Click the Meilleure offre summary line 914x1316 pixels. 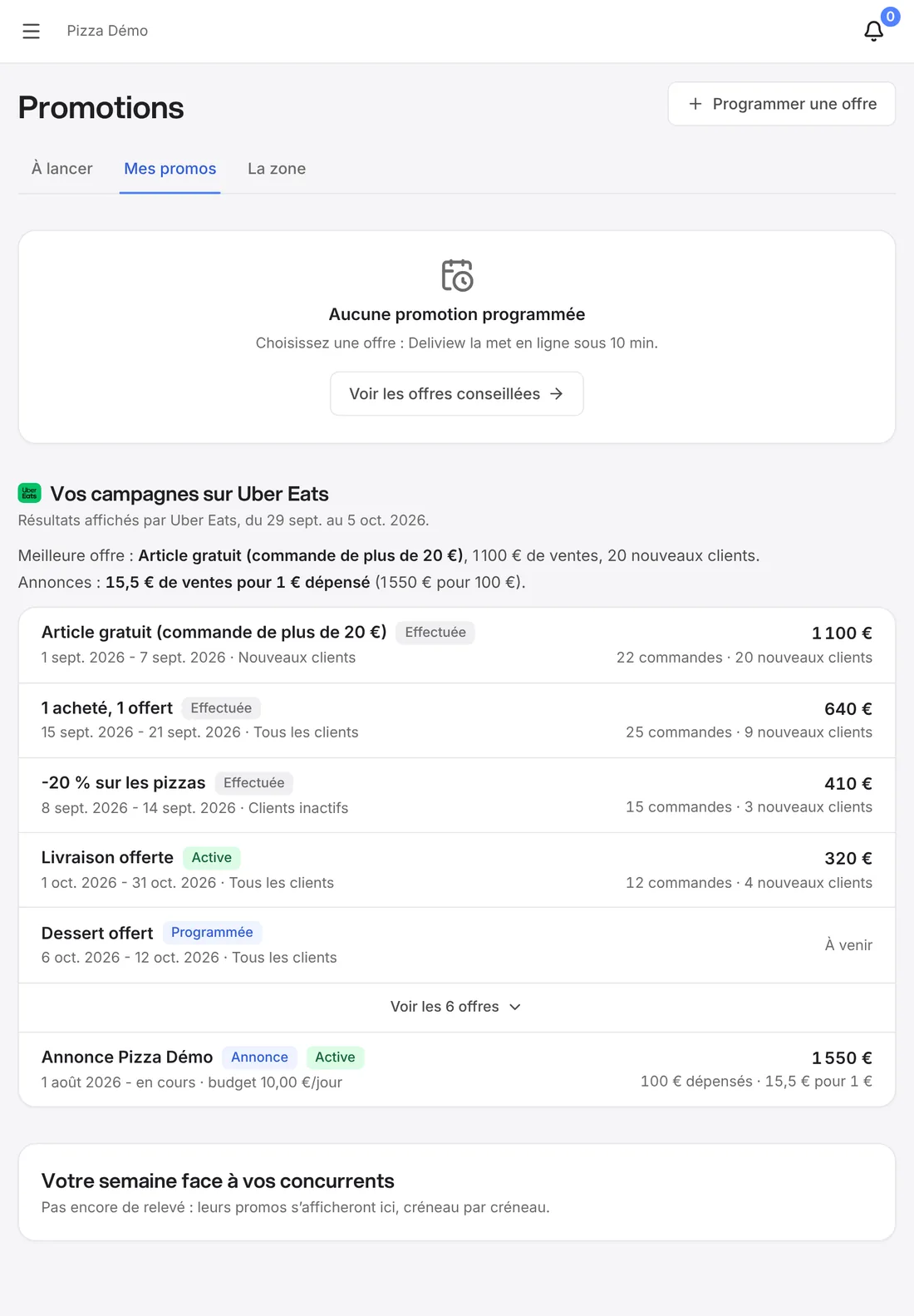click(x=389, y=556)
